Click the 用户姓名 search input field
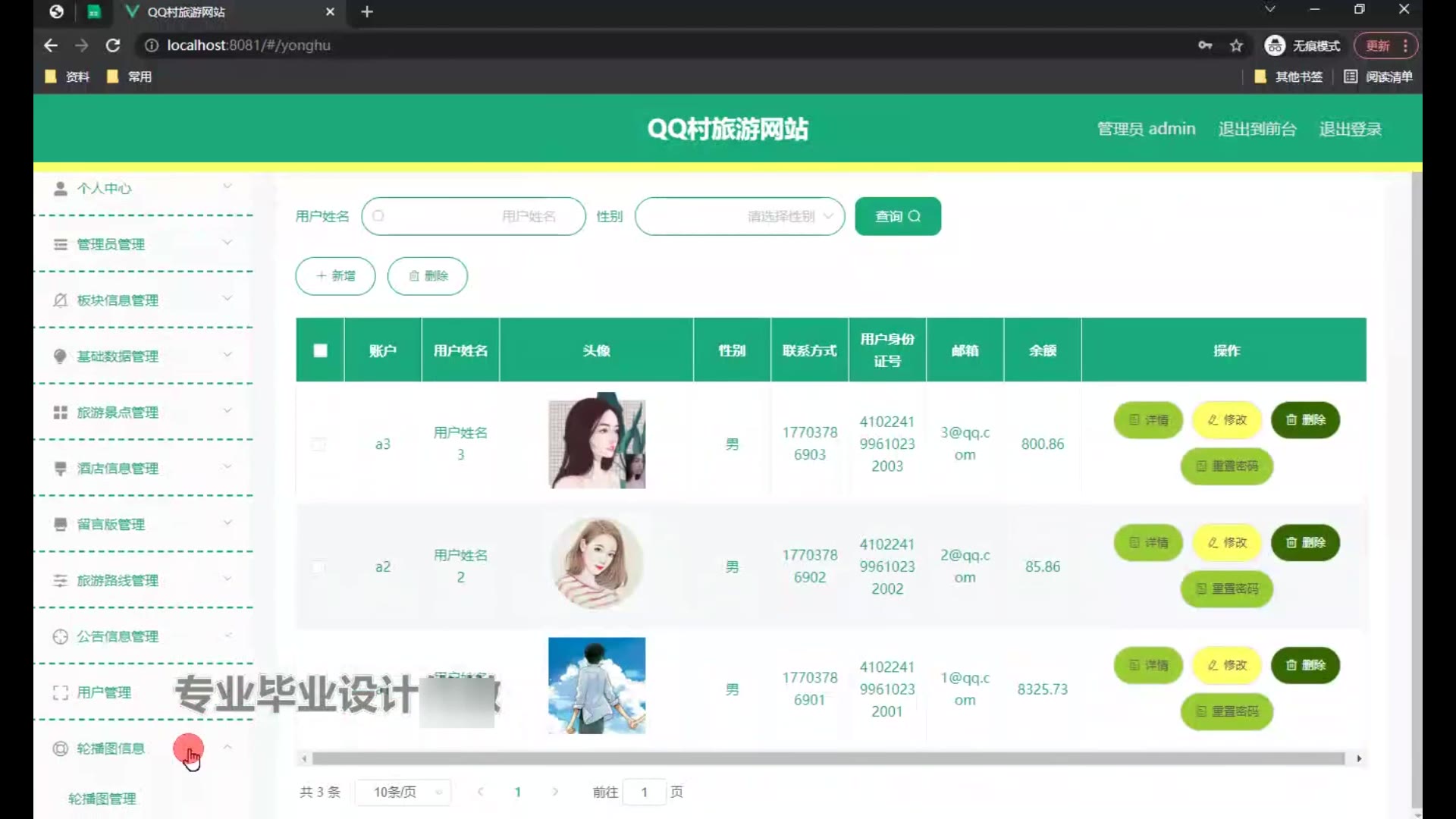1456x819 pixels. coord(473,217)
